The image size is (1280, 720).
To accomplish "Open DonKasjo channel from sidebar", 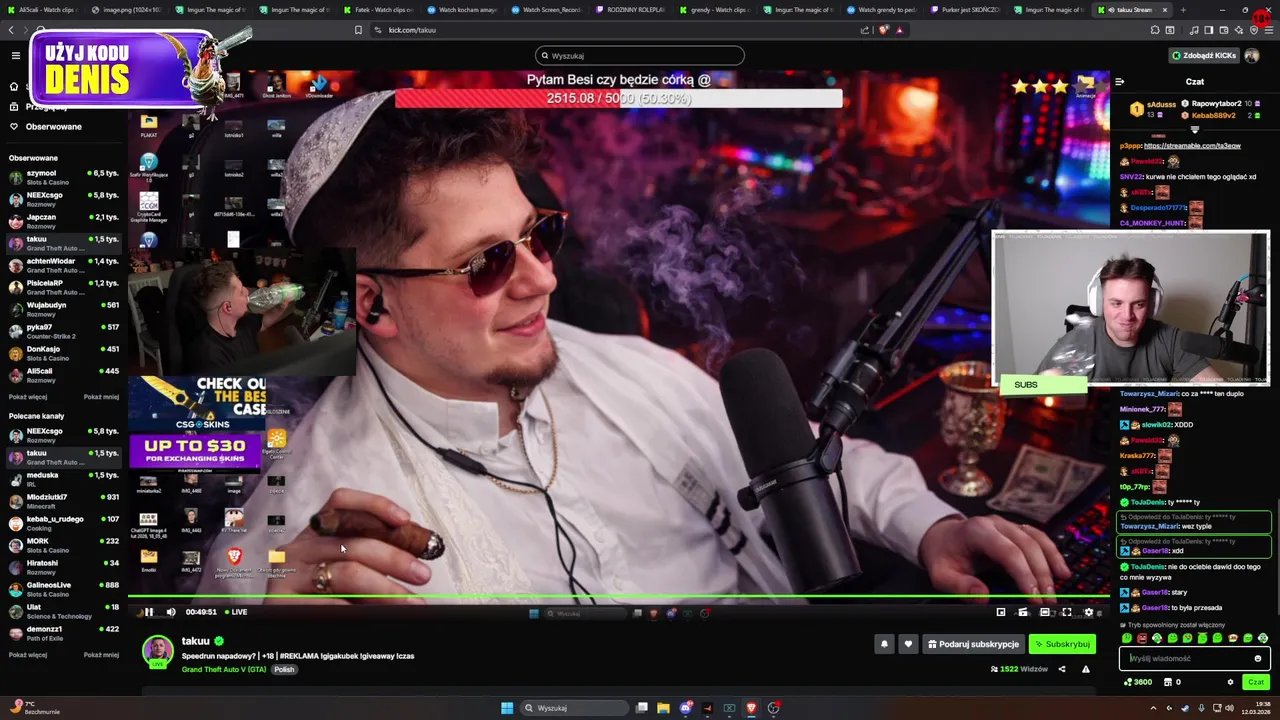I will (x=64, y=353).
